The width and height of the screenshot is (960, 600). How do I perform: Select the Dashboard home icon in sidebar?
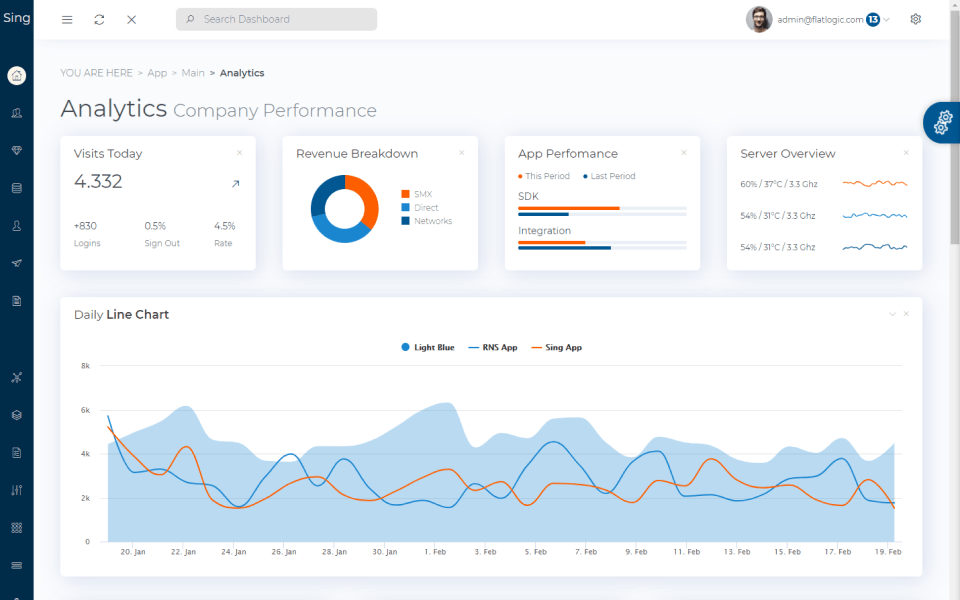pyautogui.click(x=16, y=75)
